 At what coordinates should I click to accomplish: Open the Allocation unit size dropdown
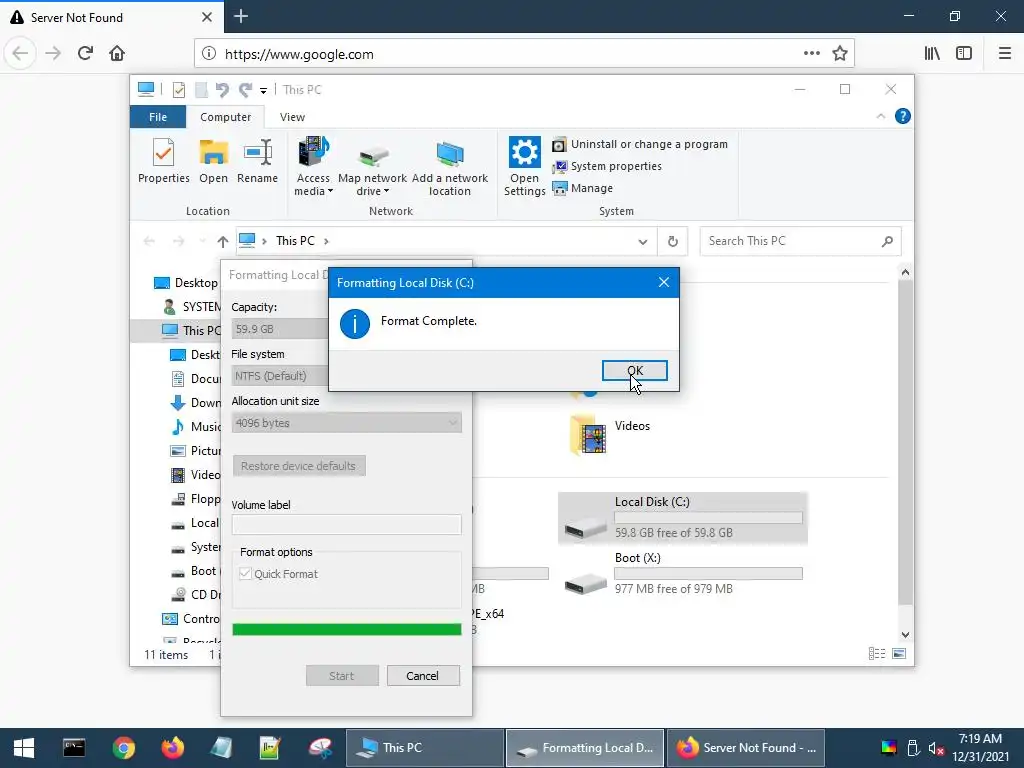click(346, 423)
